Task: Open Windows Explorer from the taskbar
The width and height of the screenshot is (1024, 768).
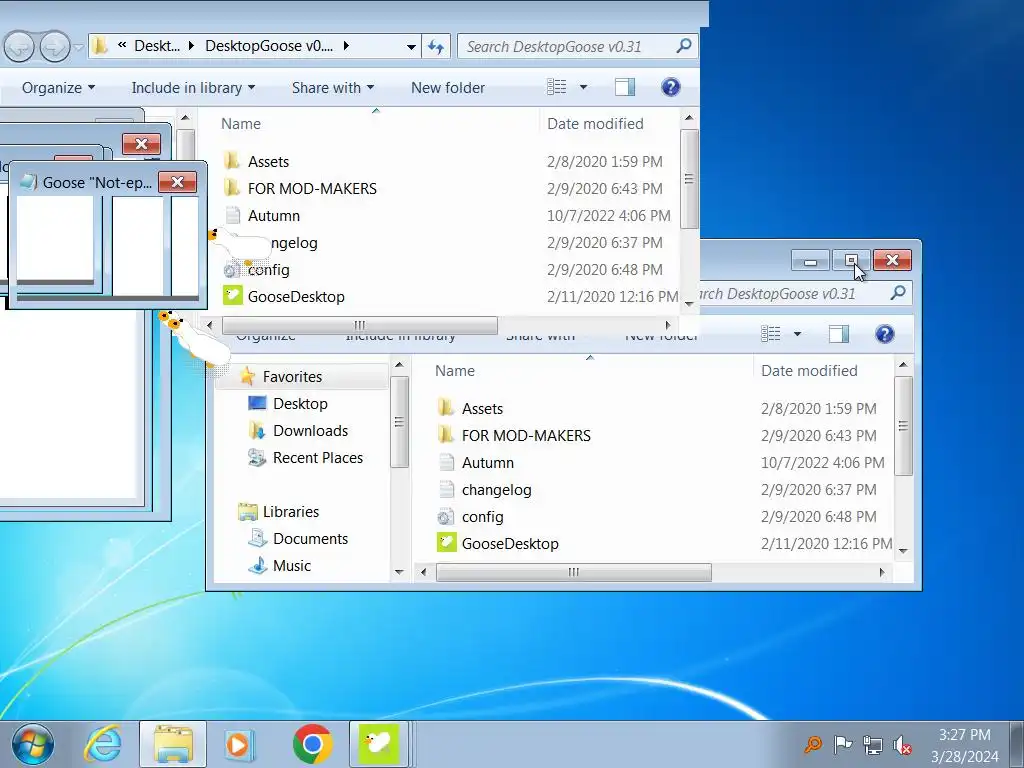Action: (172, 744)
